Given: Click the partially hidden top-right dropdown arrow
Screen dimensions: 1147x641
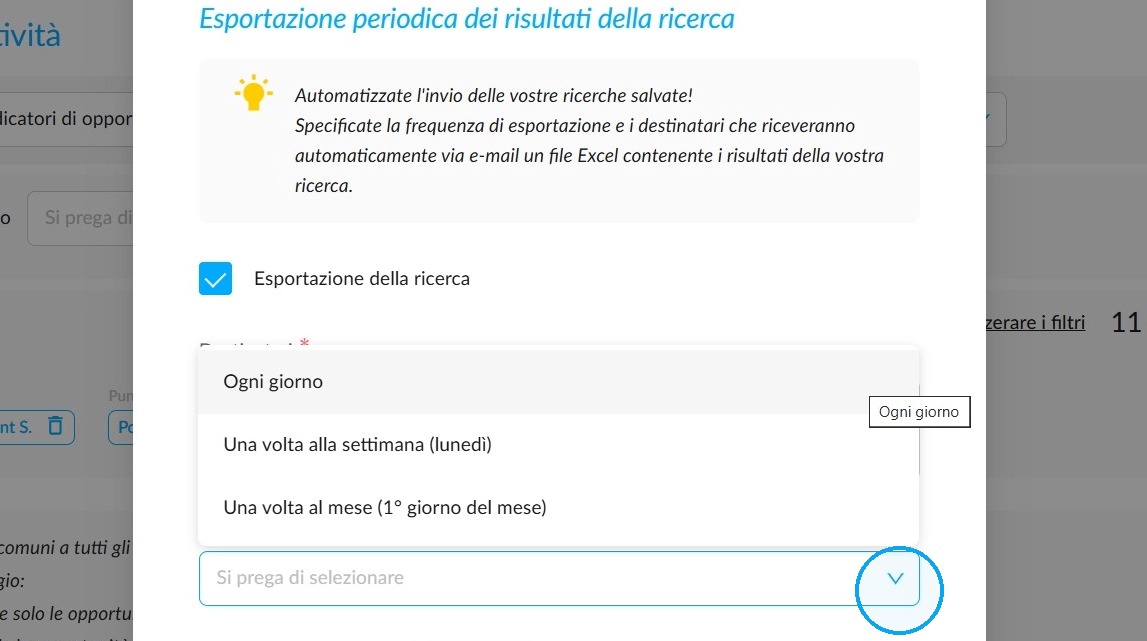Looking at the screenshot, I should tap(995, 119).
